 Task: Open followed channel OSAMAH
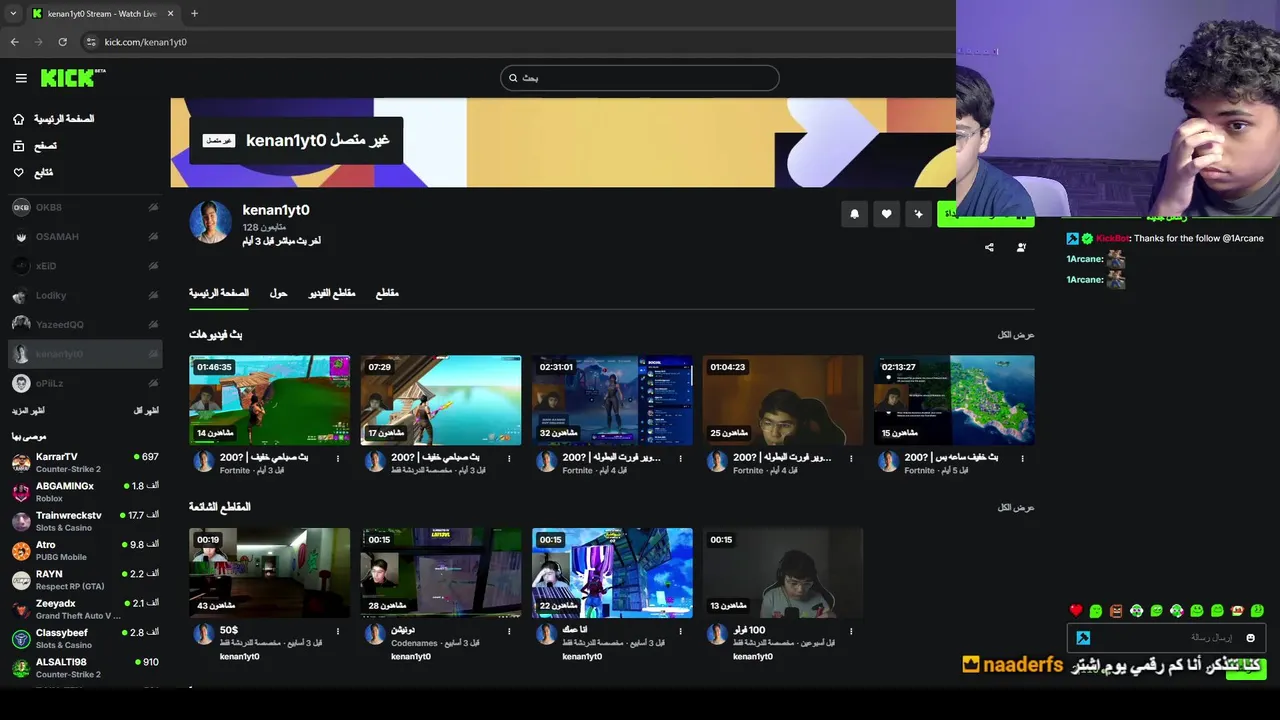pos(85,237)
